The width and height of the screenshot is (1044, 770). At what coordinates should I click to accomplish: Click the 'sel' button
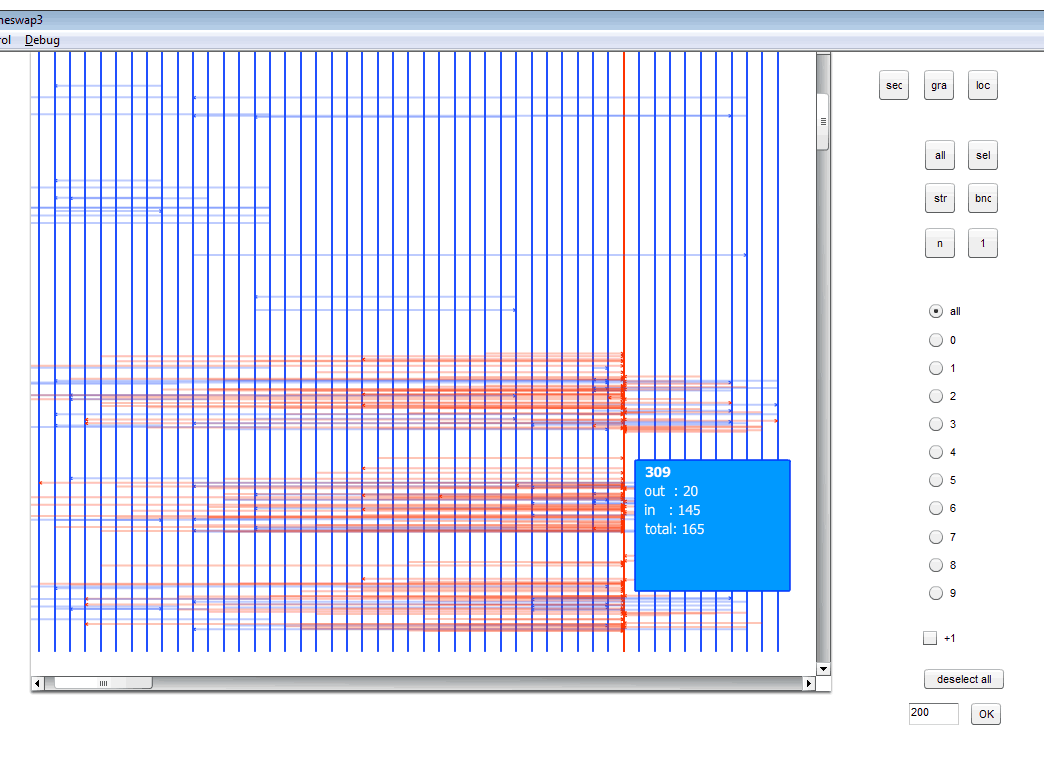click(983, 155)
